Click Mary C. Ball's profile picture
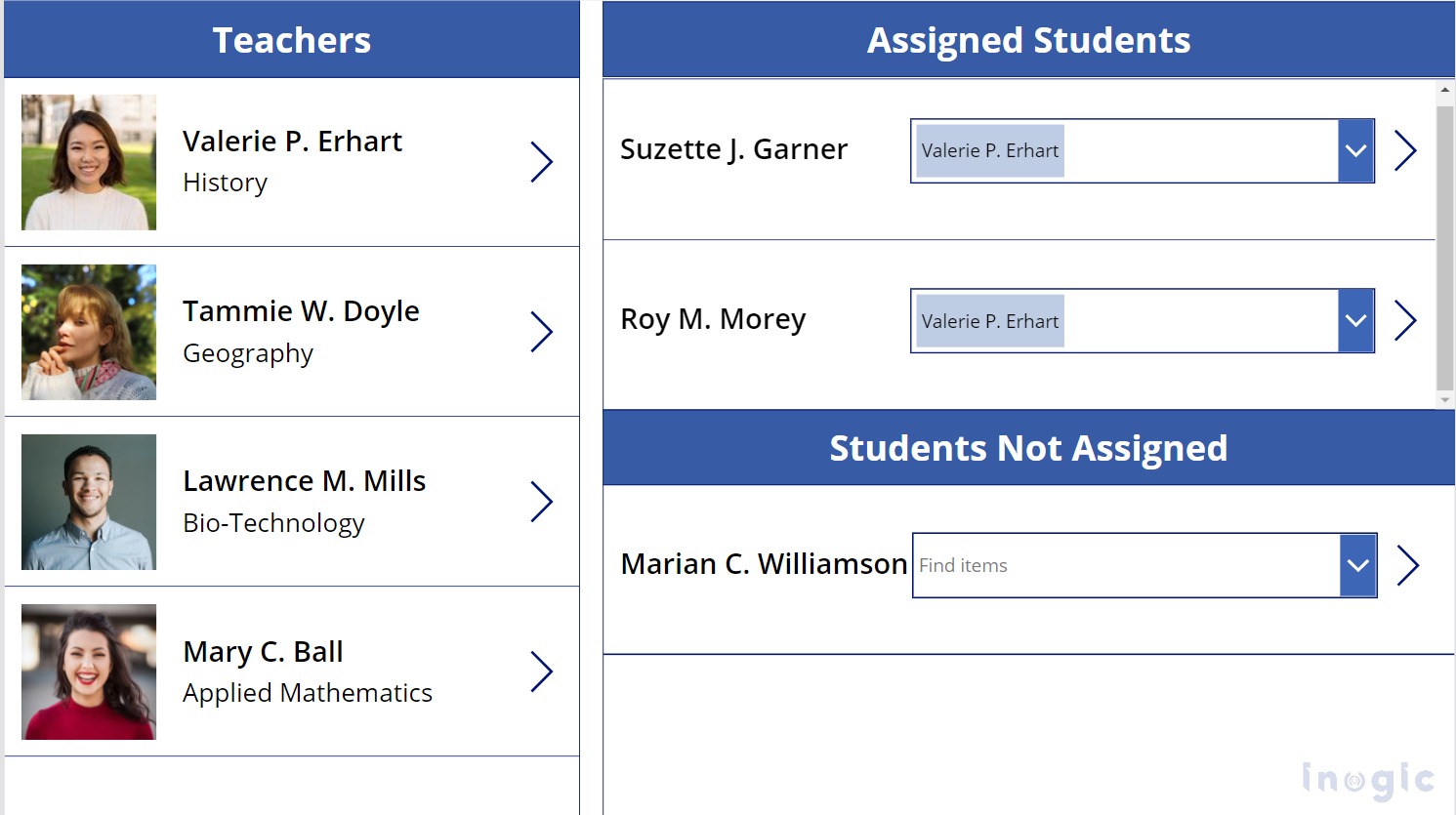Image resolution: width=1456 pixels, height=815 pixels. (88, 672)
